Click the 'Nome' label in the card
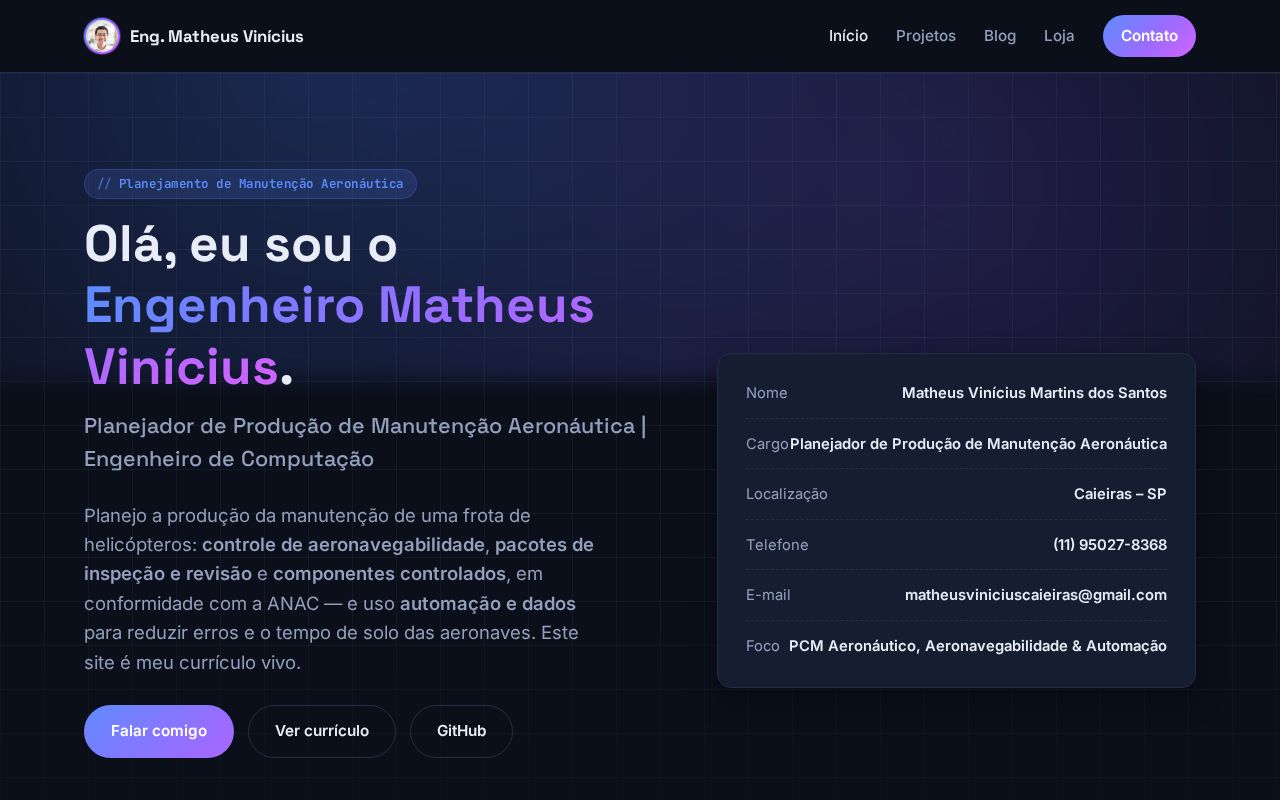The height and width of the screenshot is (800, 1280). pyautogui.click(x=767, y=393)
